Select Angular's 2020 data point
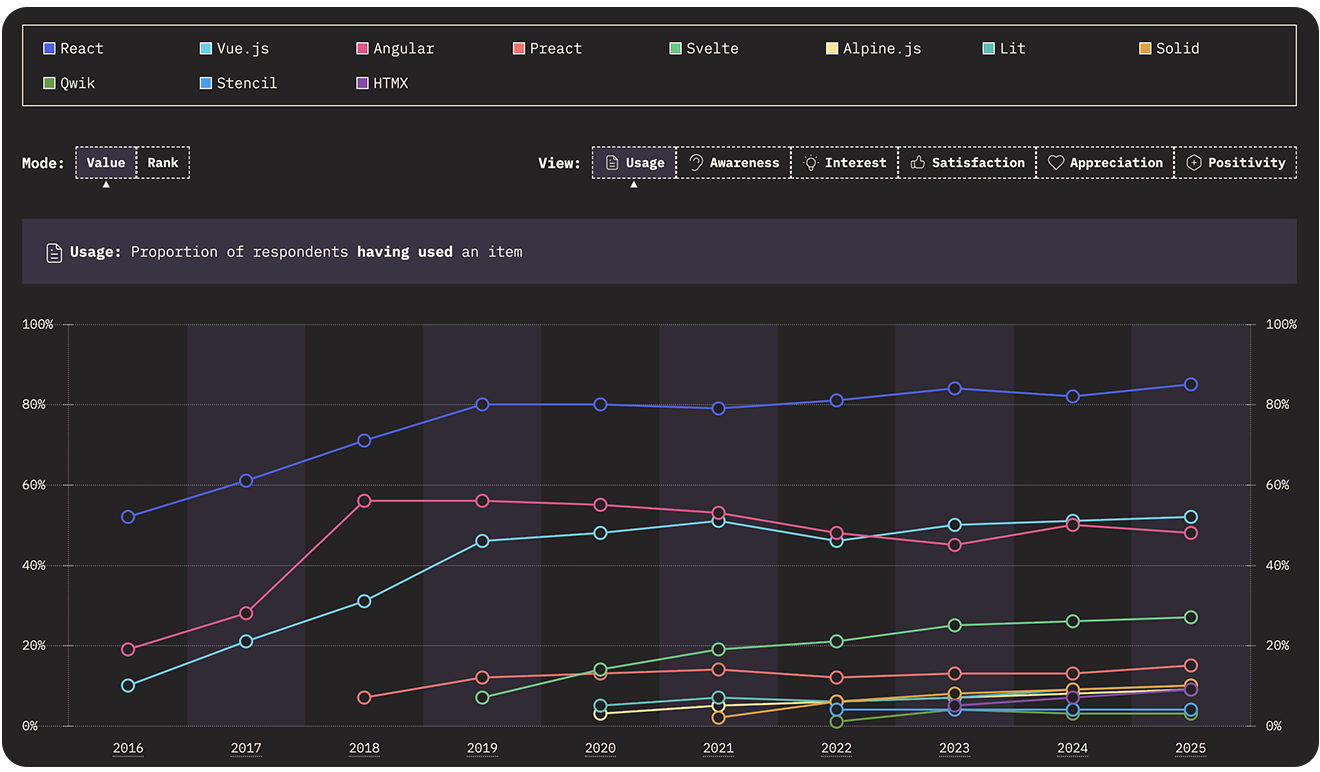The image size is (1320, 772). pos(600,505)
